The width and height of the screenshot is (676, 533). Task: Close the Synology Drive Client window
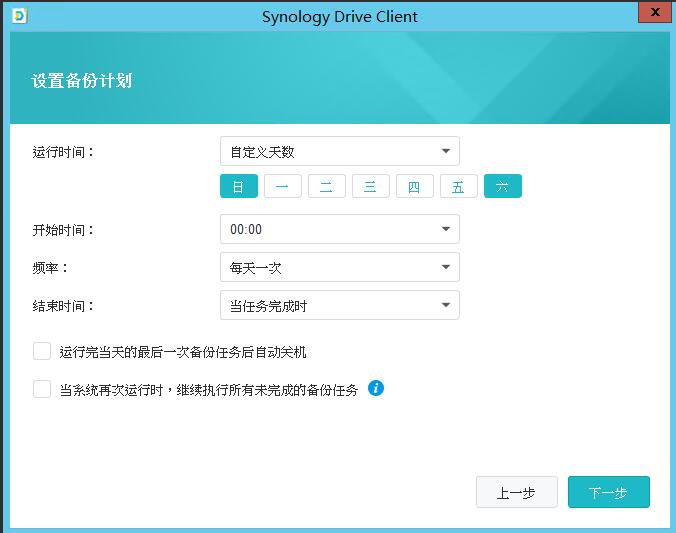653,12
